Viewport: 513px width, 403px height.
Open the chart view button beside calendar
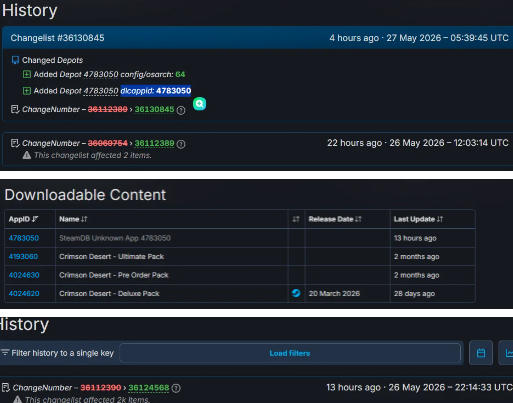(506, 353)
